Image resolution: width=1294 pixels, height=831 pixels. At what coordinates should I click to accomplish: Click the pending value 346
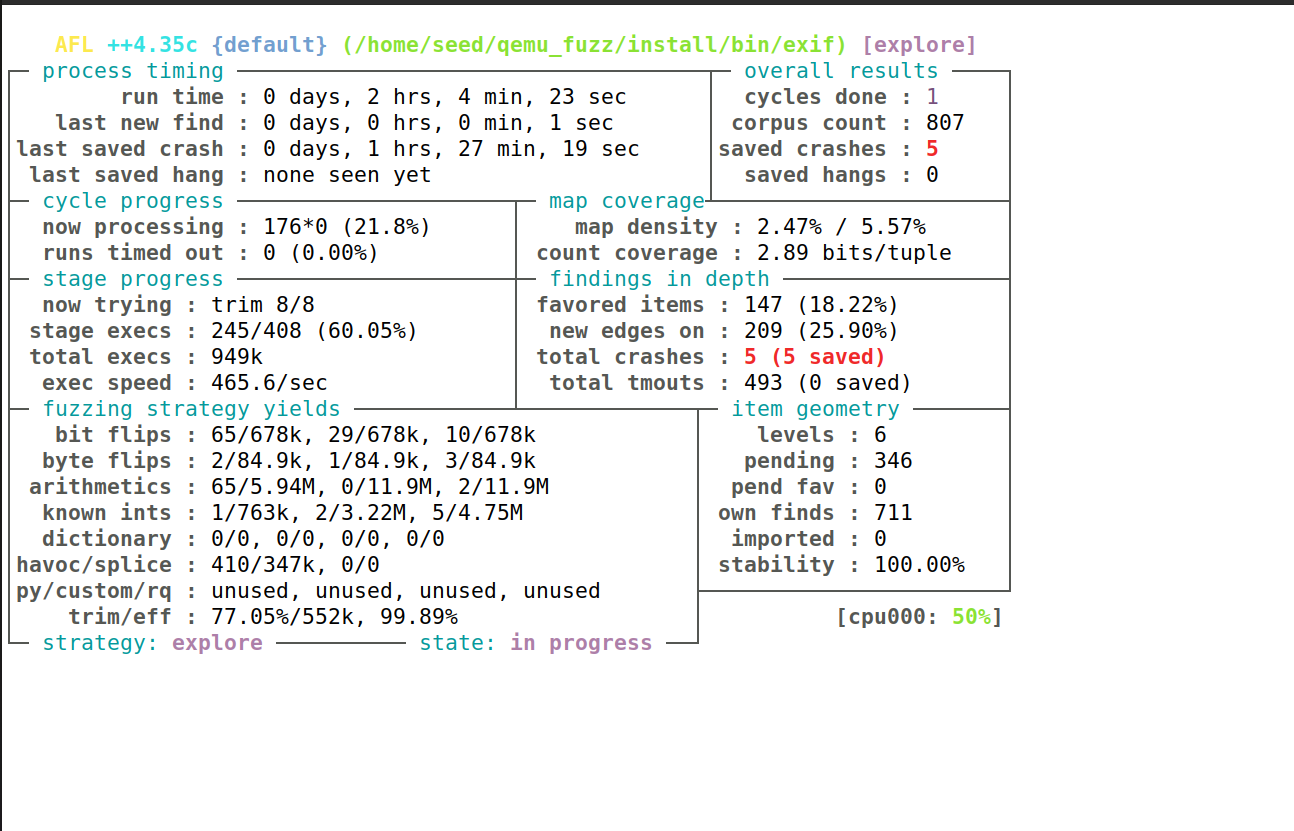coord(893,461)
